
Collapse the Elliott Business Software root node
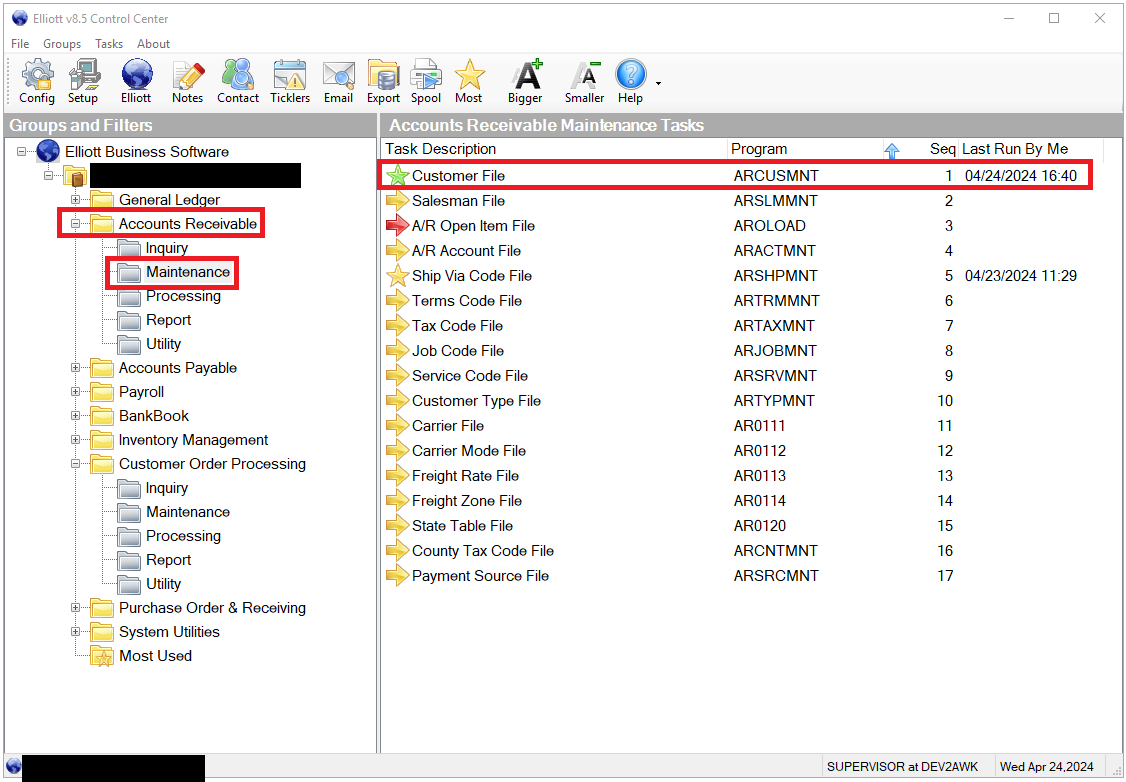pyautogui.click(x=22, y=152)
